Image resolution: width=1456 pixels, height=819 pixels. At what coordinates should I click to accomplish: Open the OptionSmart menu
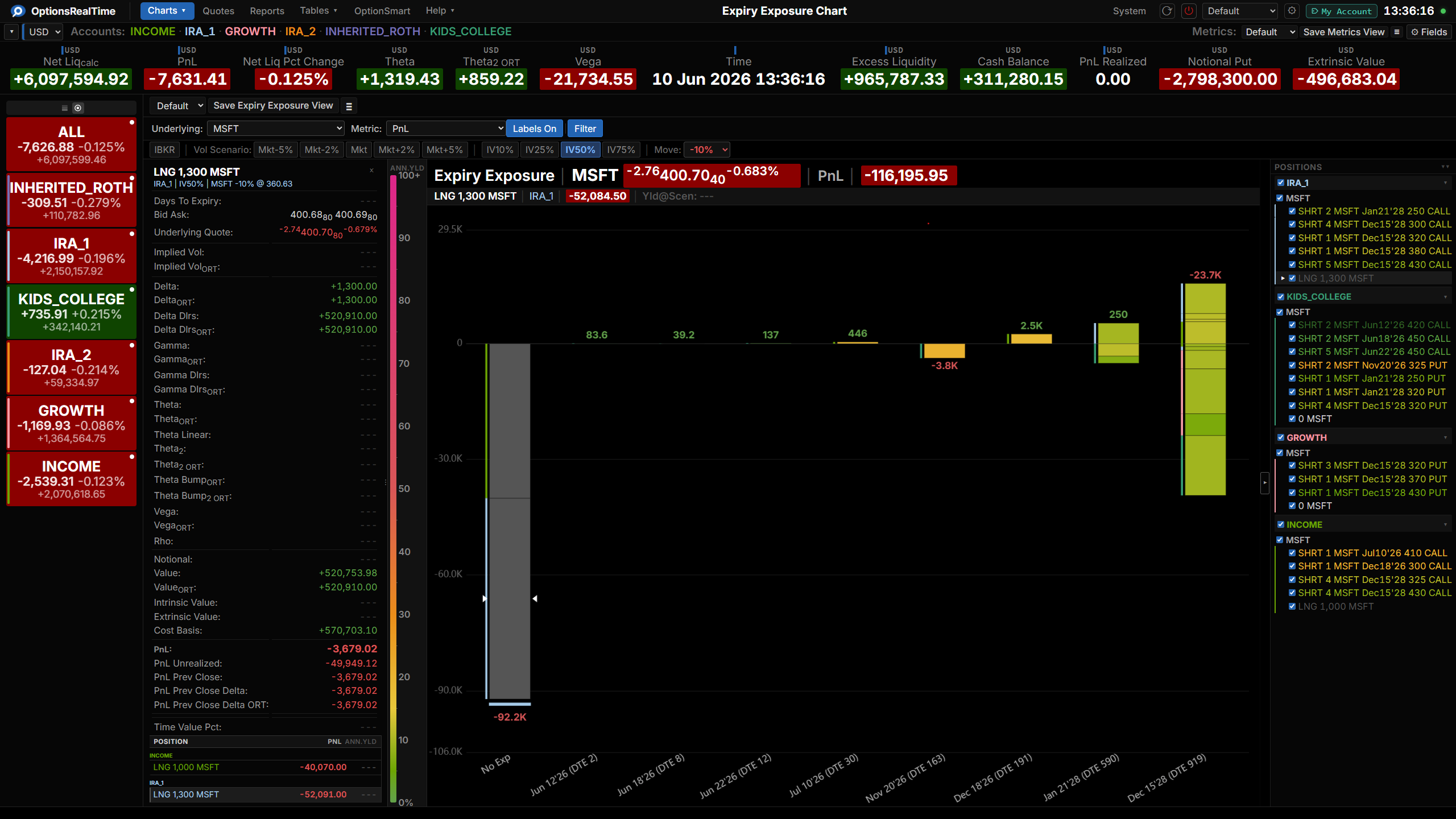(382, 11)
